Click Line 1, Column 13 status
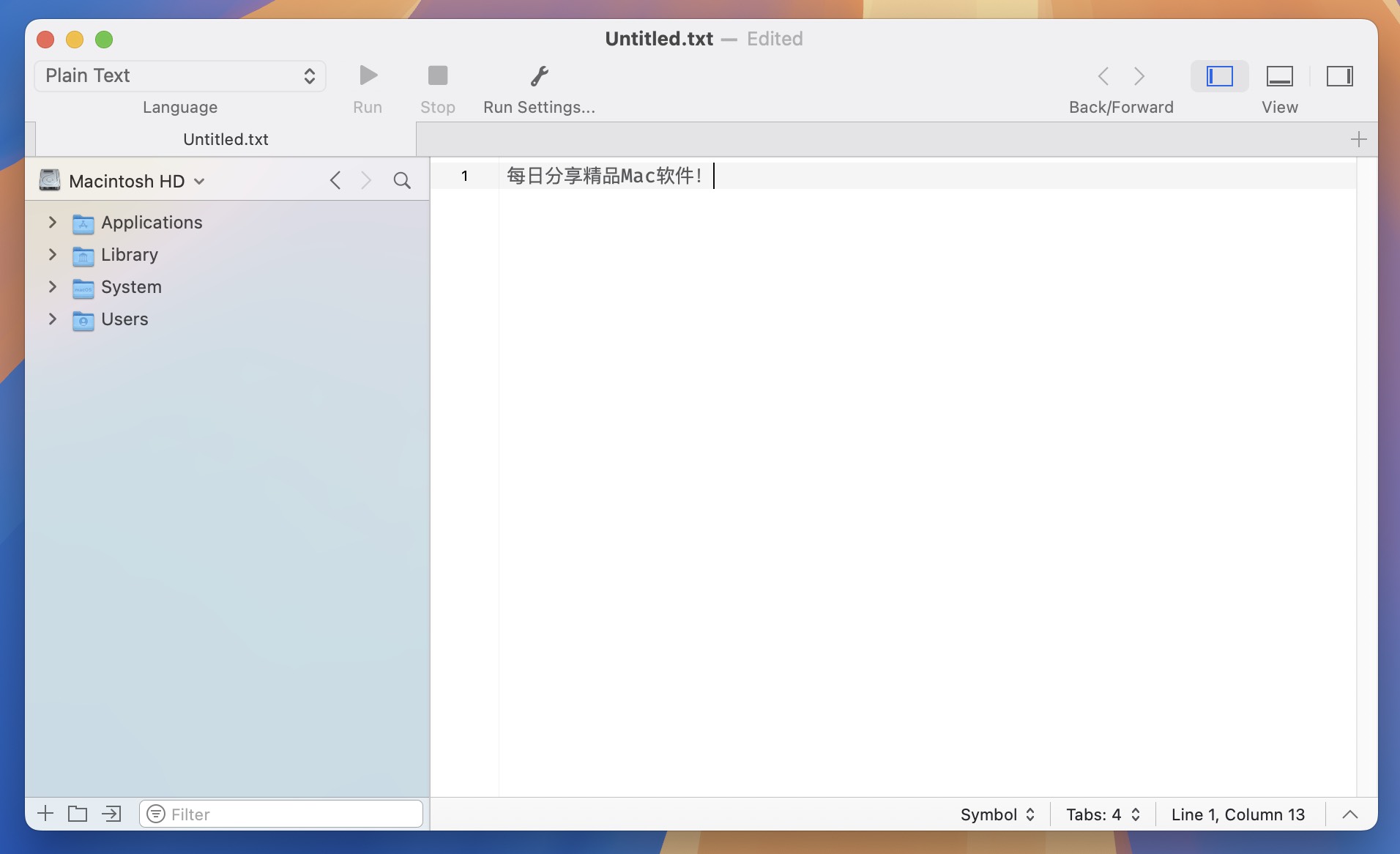Image resolution: width=1400 pixels, height=854 pixels. tap(1238, 814)
